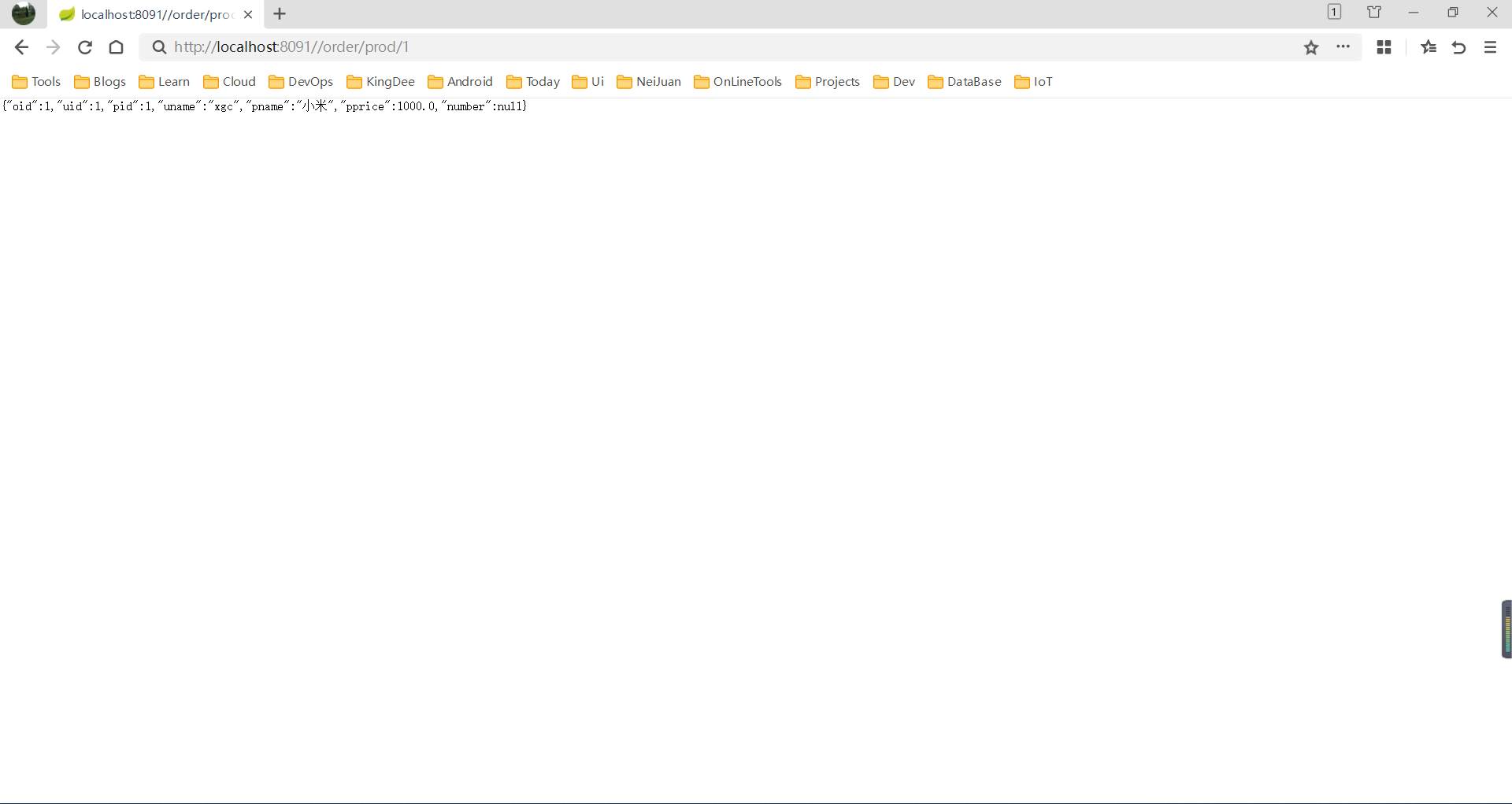The height and width of the screenshot is (804, 1512).
Task: Open a new tab with plus button
Action: coord(280,14)
